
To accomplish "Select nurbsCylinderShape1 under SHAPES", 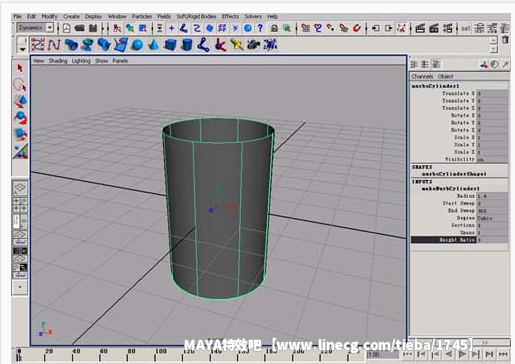I will pos(454,174).
